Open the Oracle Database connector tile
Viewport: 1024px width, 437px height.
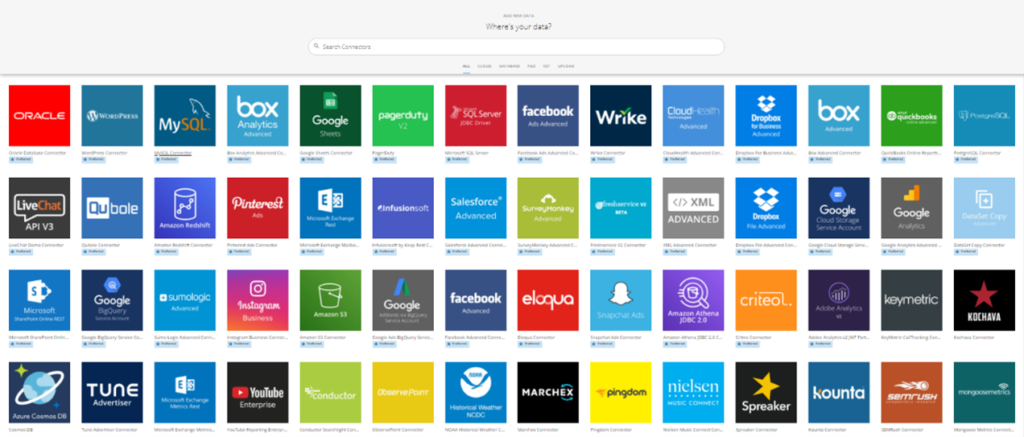coord(39,116)
